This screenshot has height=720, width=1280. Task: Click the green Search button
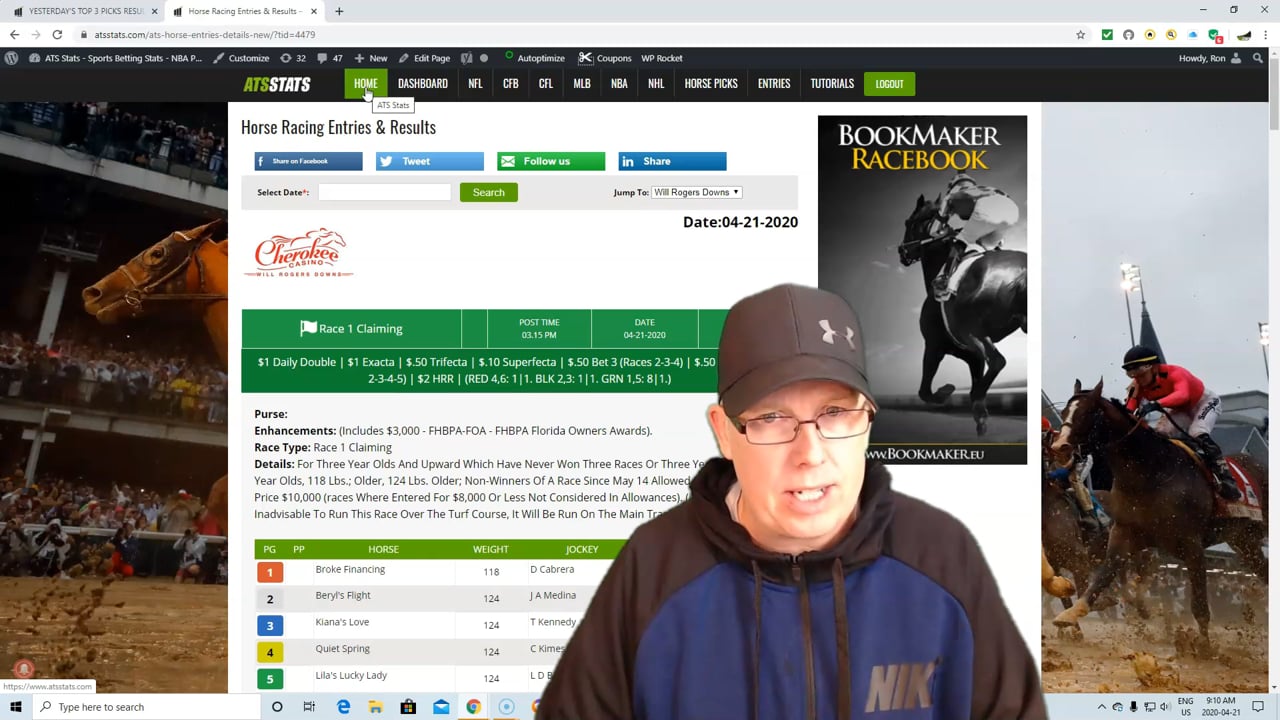point(489,192)
